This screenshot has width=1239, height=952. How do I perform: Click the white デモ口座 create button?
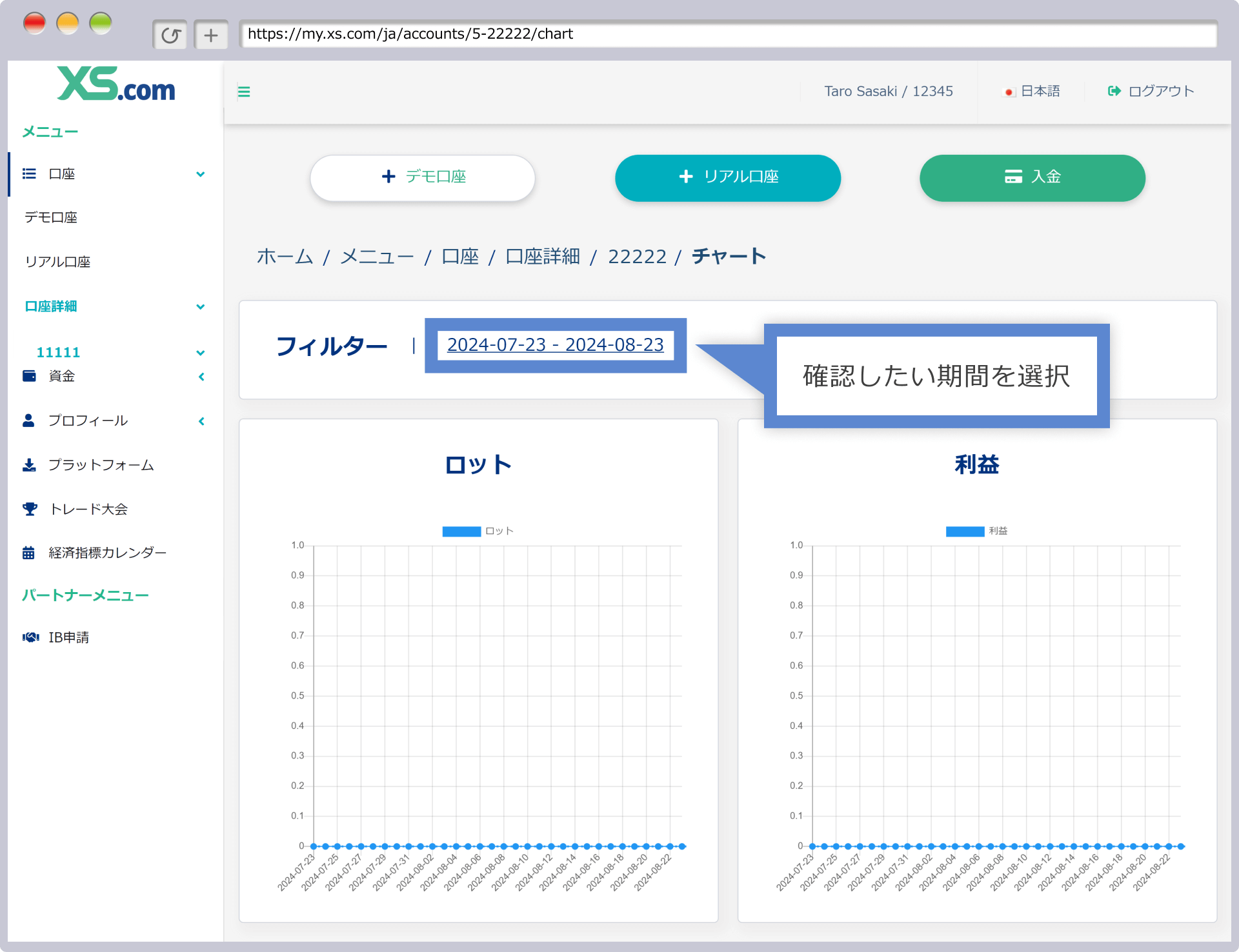click(x=423, y=177)
